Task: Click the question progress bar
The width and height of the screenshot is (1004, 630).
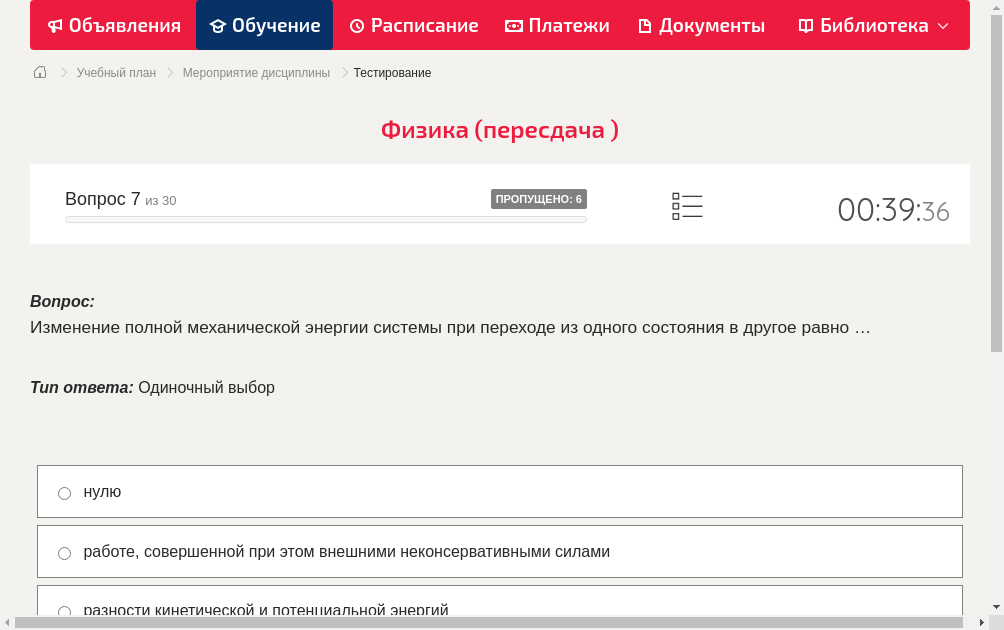Action: [325, 219]
